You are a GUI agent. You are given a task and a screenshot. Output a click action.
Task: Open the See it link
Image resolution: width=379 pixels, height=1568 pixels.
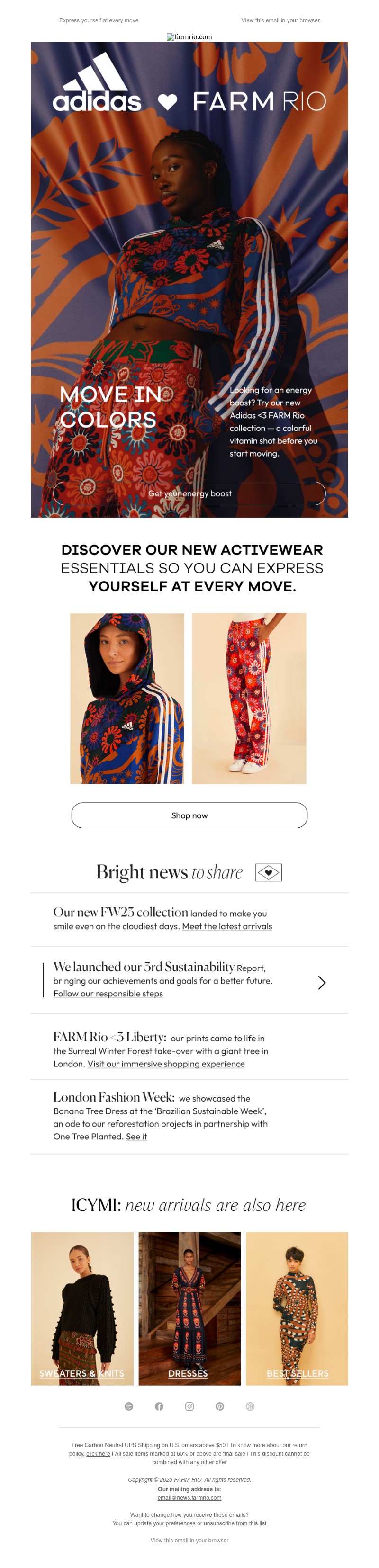[136, 1137]
